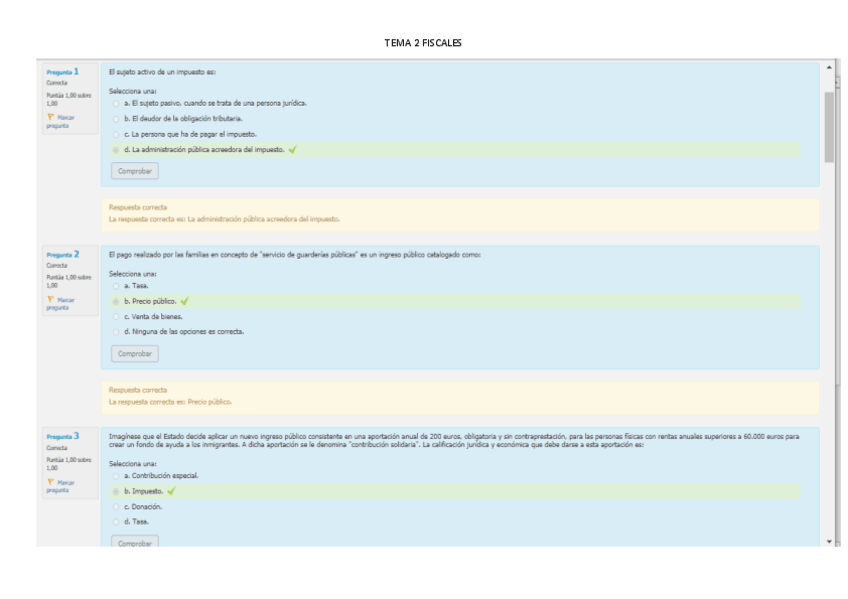Click the green checkmark next to 'Impuesto'

(171, 491)
